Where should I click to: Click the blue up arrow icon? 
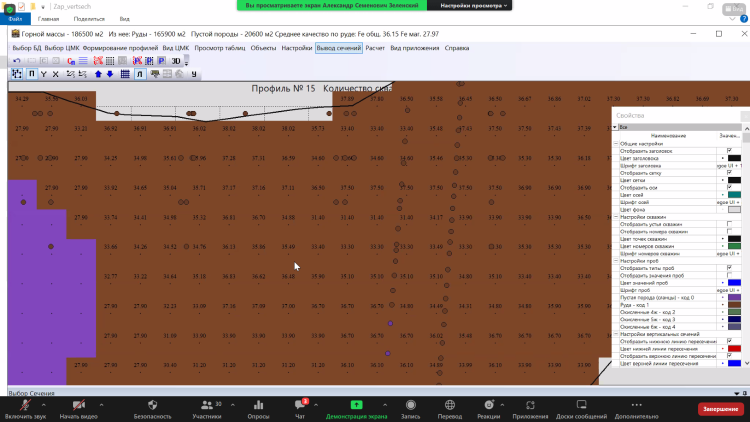click(97, 74)
